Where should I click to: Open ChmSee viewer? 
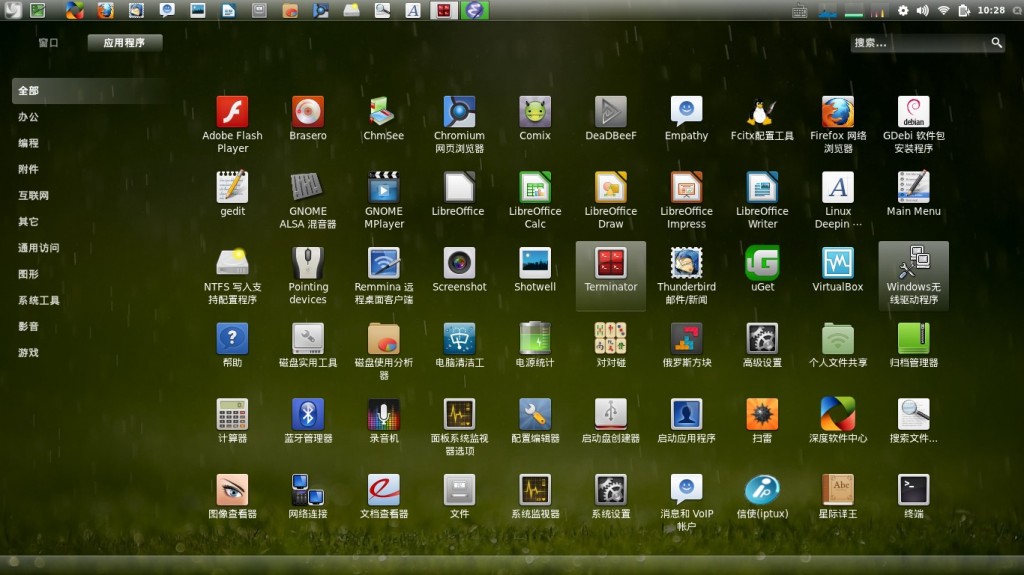point(383,118)
